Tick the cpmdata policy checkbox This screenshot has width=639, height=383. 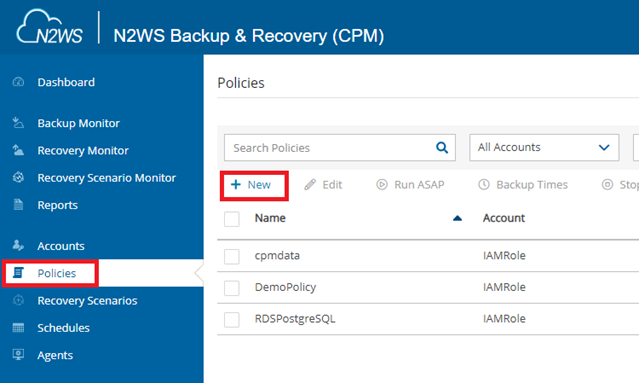click(x=232, y=256)
